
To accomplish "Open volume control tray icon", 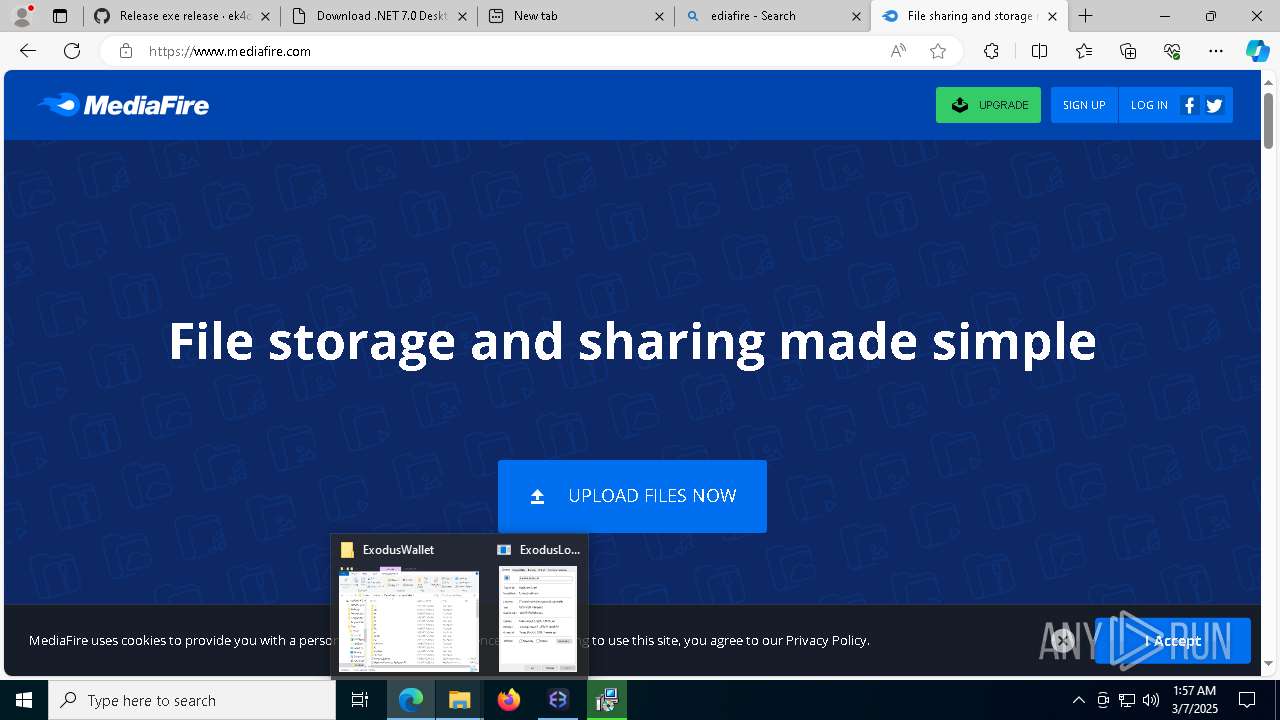I will (1151, 700).
